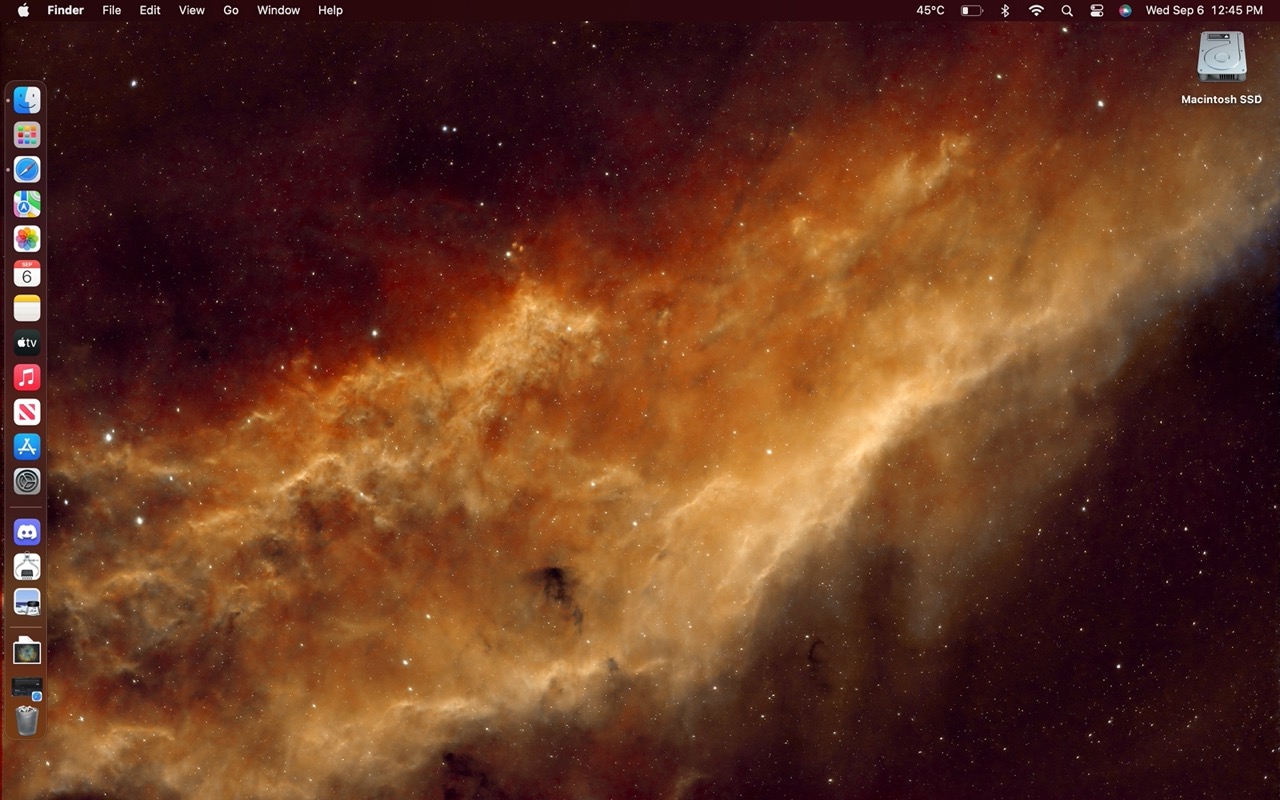Open Discord from the Dock
Image resolution: width=1280 pixels, height=800 pixels.
coord(27,532)
